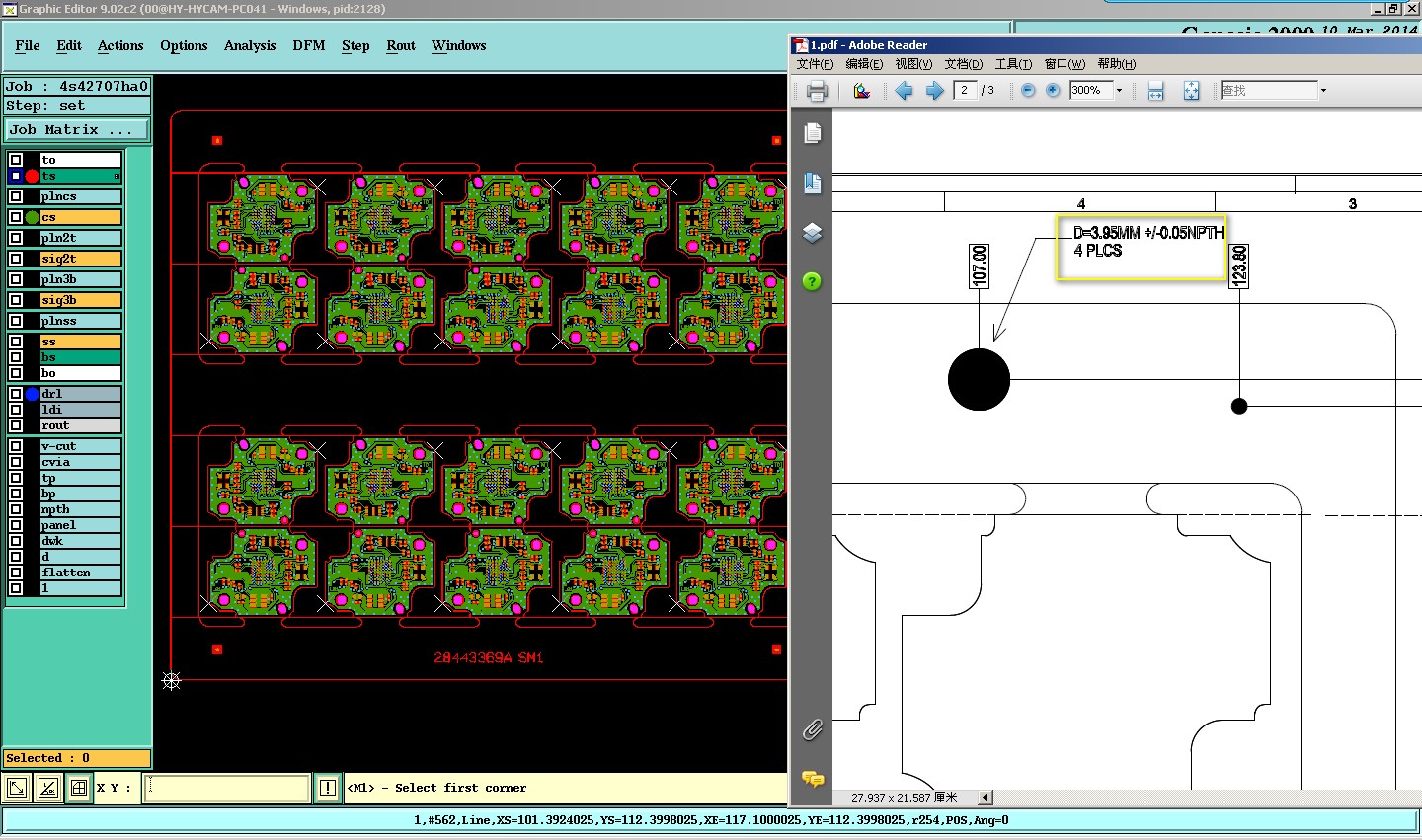
Task: Toggle the checkbox for layer 'to'
Action: tap(16, 160)
